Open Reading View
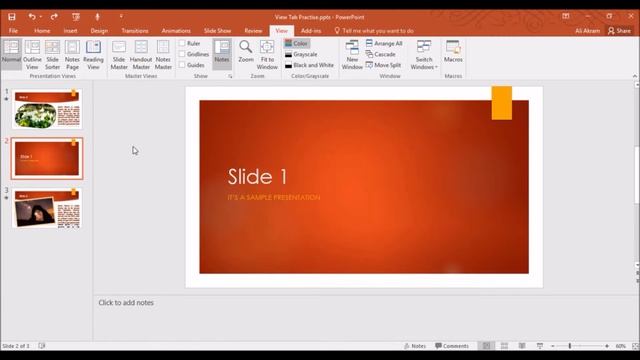 pos(93,55)
